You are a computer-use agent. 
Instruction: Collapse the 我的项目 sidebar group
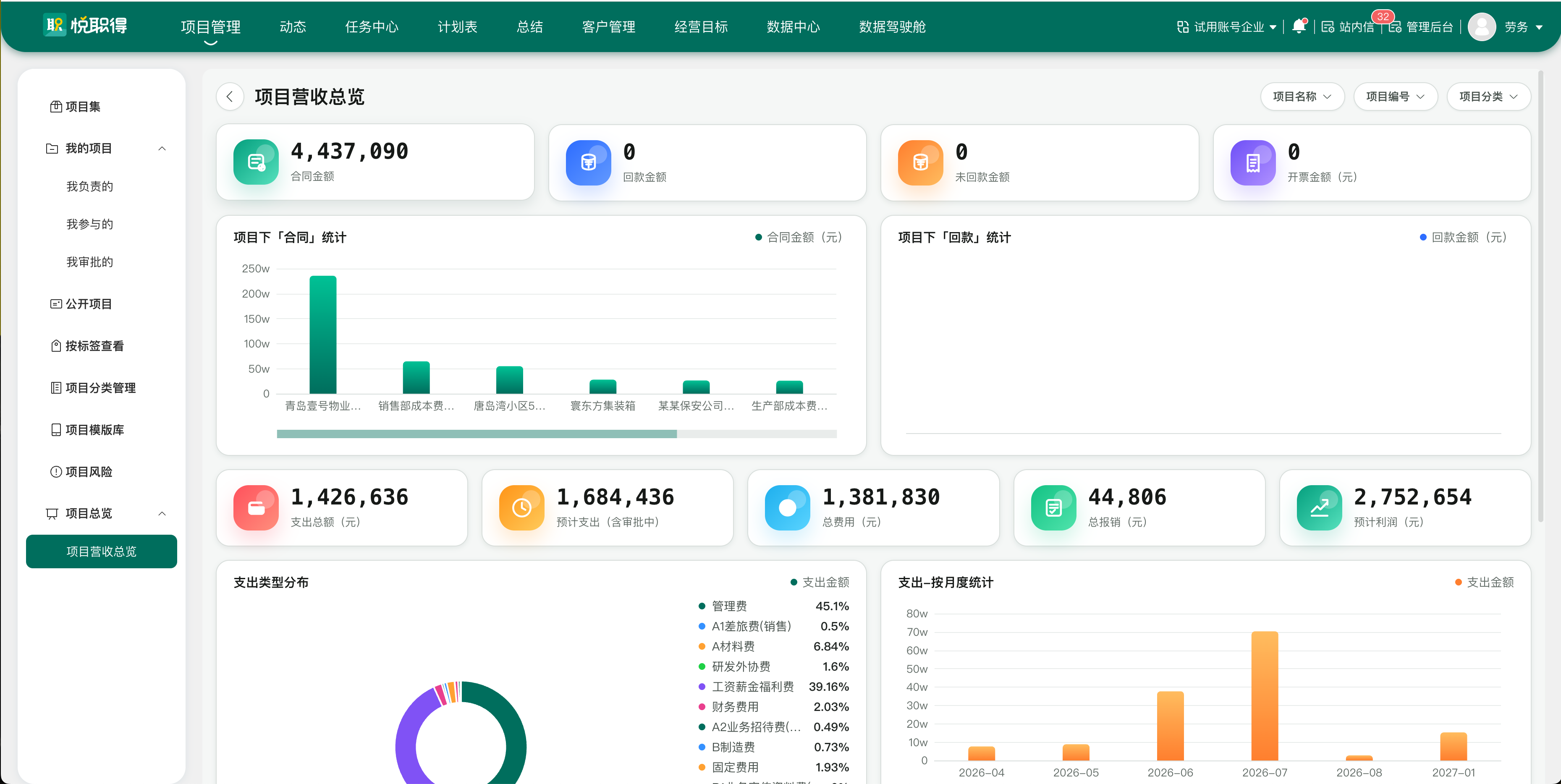click(162, 149)
